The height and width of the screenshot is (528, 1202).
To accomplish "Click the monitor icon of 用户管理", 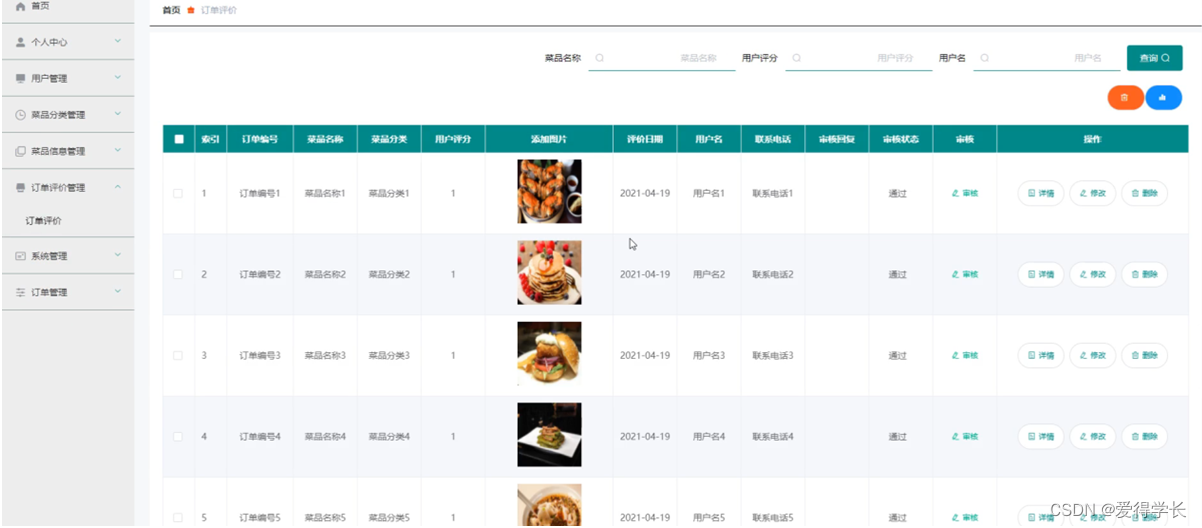I will pos(21,78).
